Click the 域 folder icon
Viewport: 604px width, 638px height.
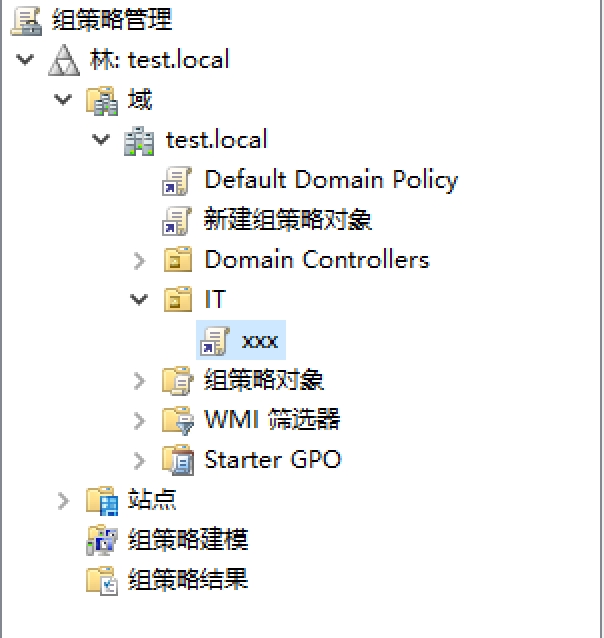(101, 100)
